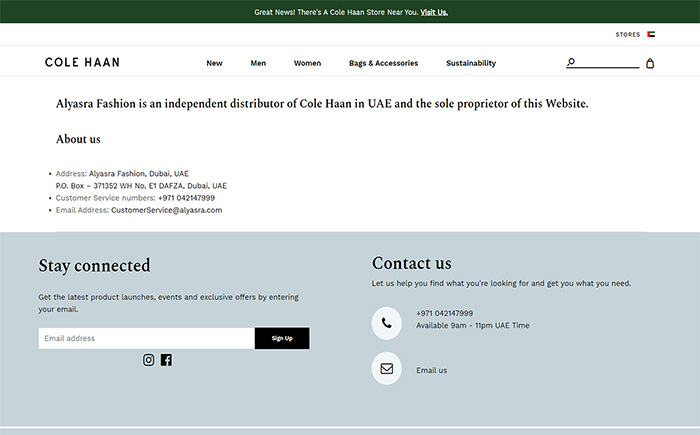Open the New menu
700x435 pixels.
pyautogui.click(x=214, y=63)
